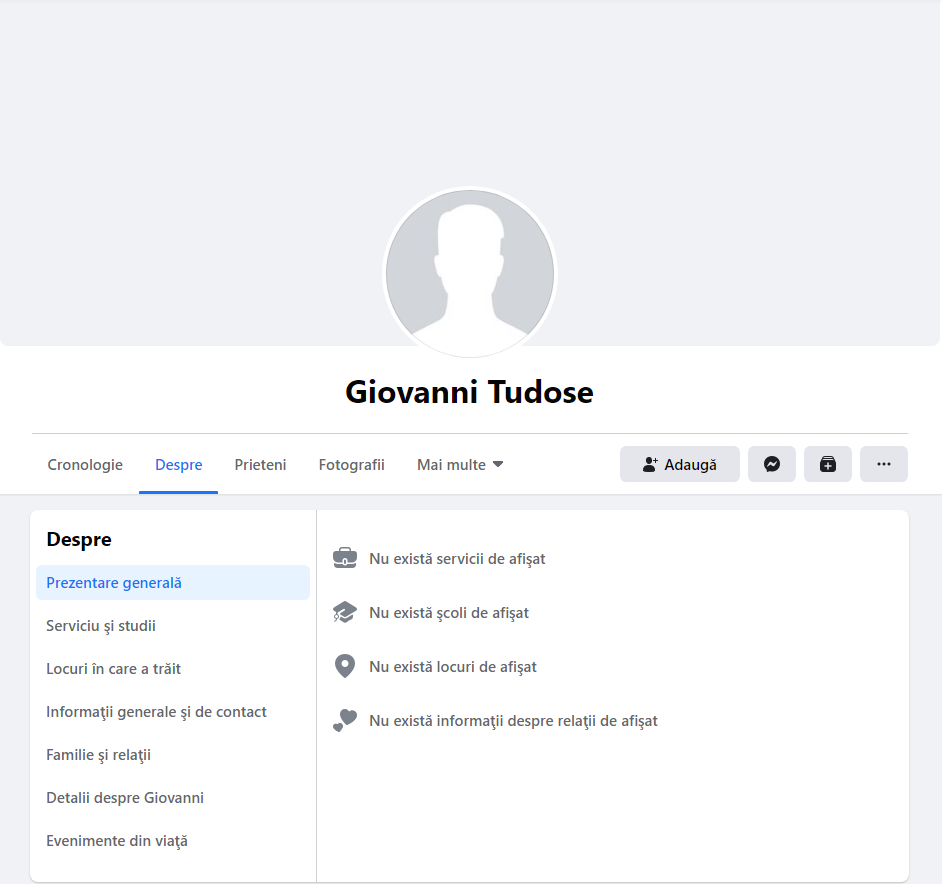Open Locuri în care a trăit
The height and width of the screenshot is (884, 942).
(173, 668)
